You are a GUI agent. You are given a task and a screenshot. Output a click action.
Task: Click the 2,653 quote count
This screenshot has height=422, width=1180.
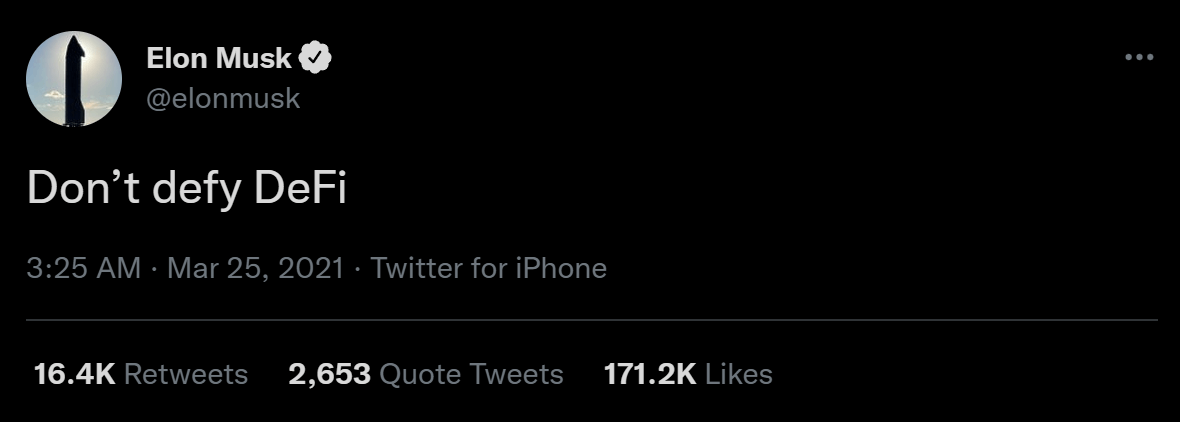tap(329, 374)
